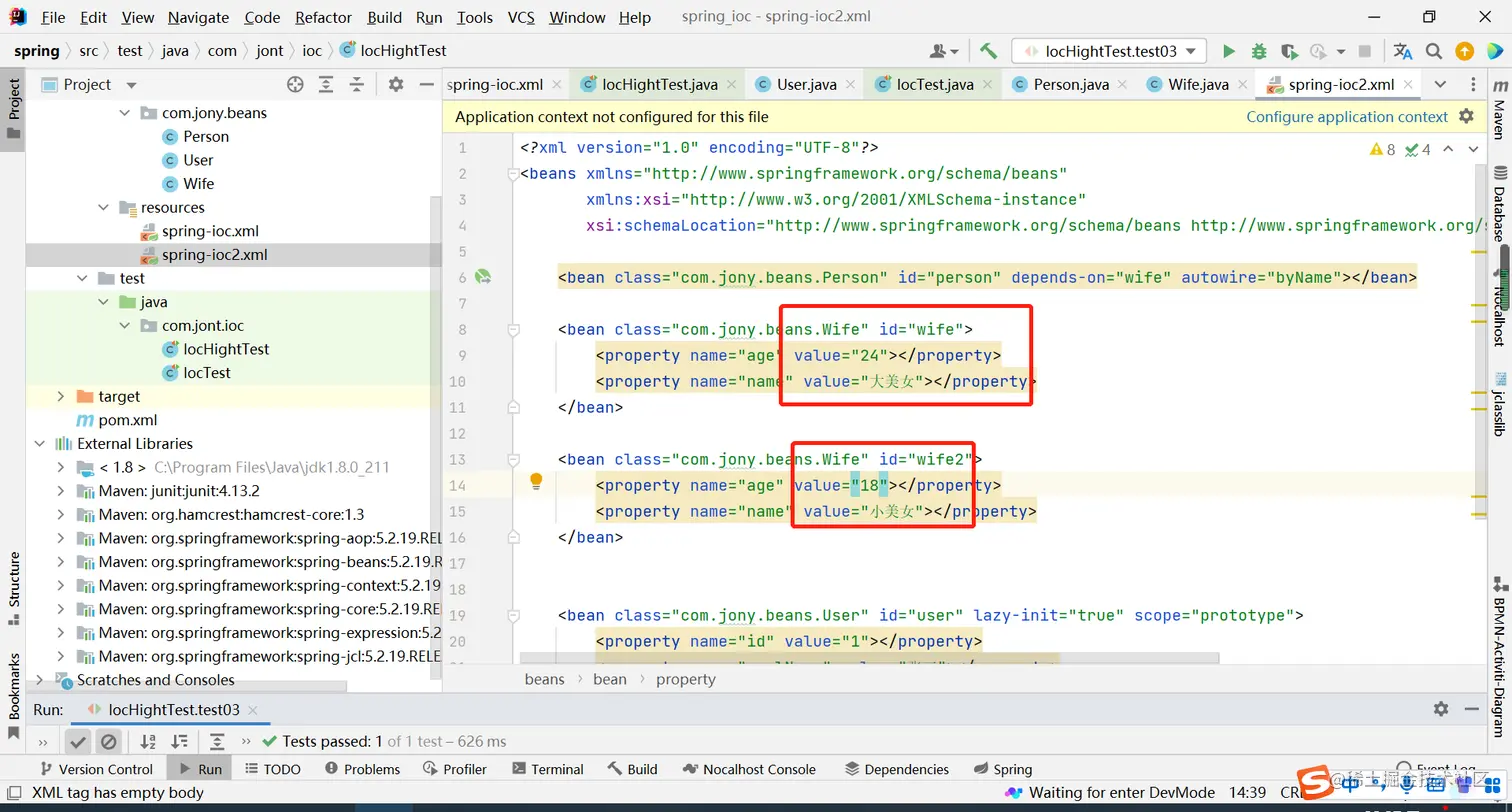Screen dimensions: 1512x812
Task: Select the Person class in the Project tree
Action: 206,137
